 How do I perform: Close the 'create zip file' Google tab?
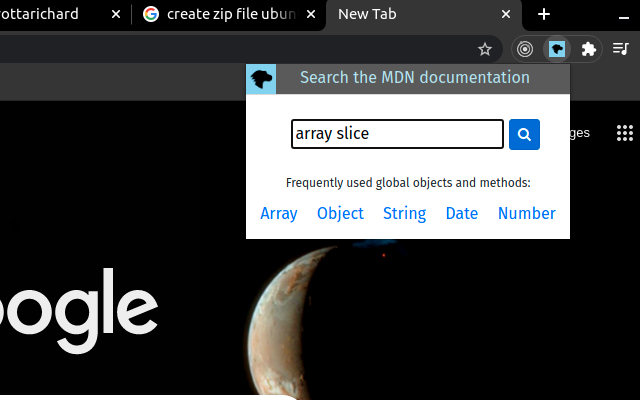click(311, 14)
